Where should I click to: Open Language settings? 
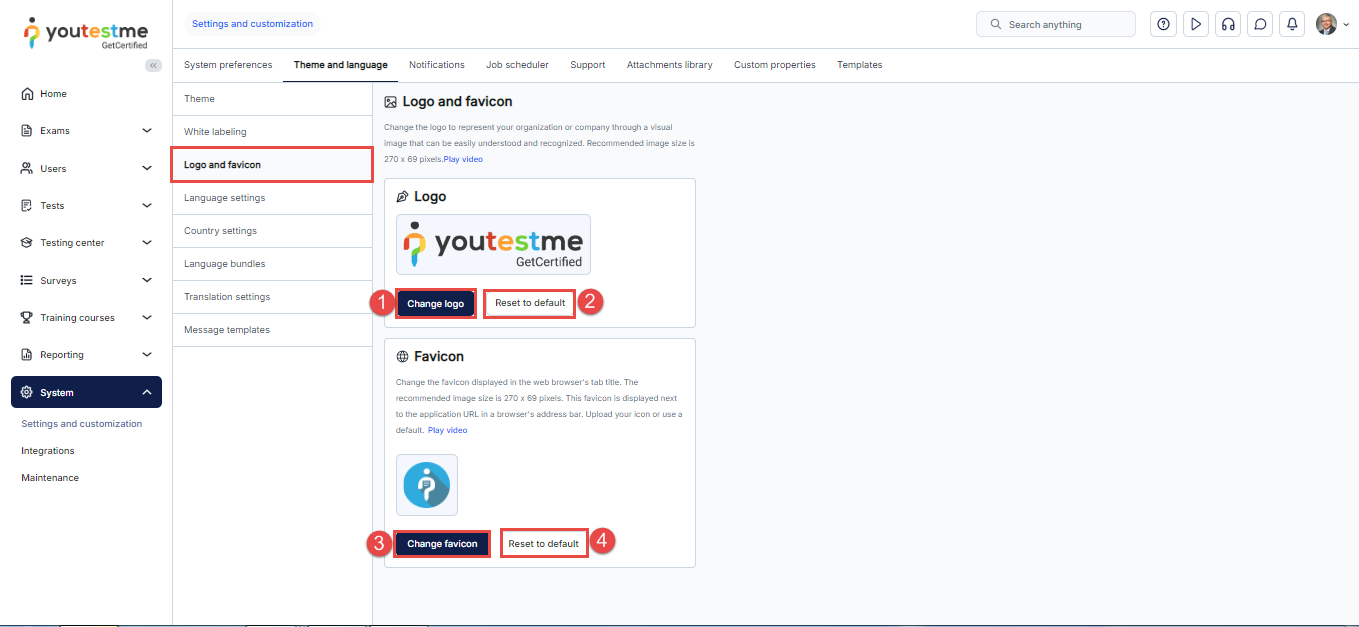[x=272, y=198]
